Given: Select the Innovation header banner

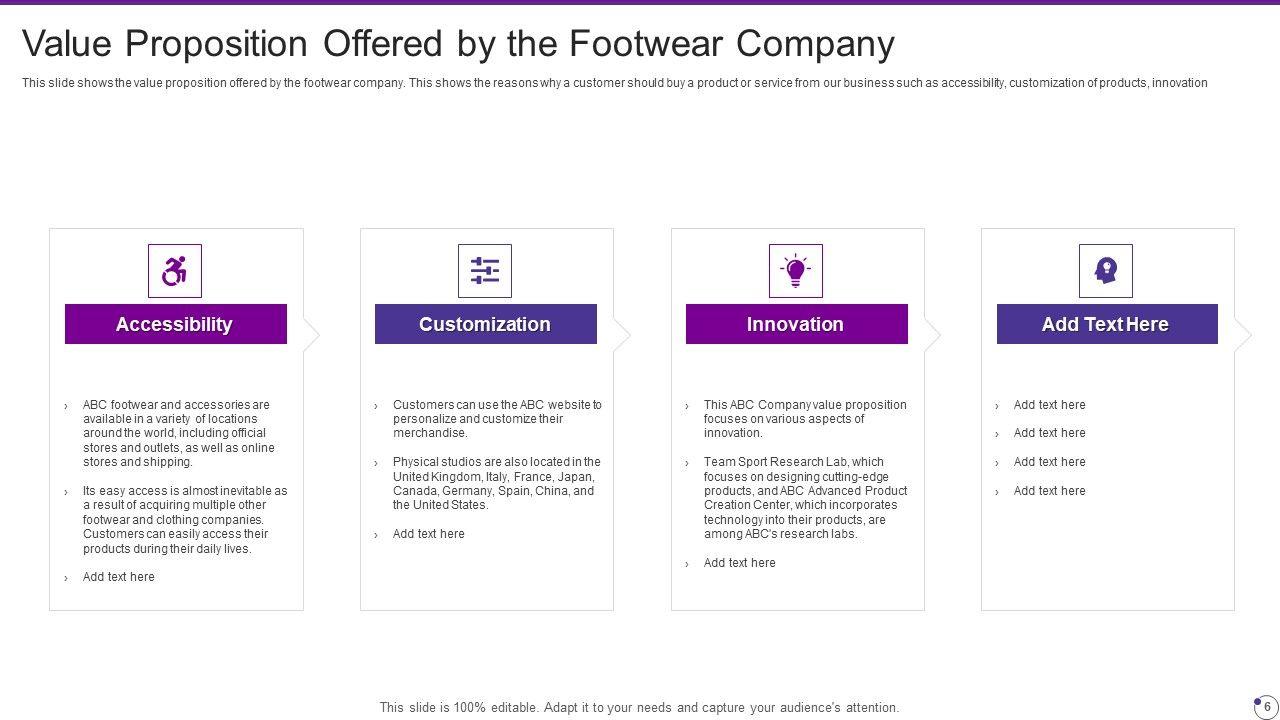Looking at the screenshot, I should 796,324.
